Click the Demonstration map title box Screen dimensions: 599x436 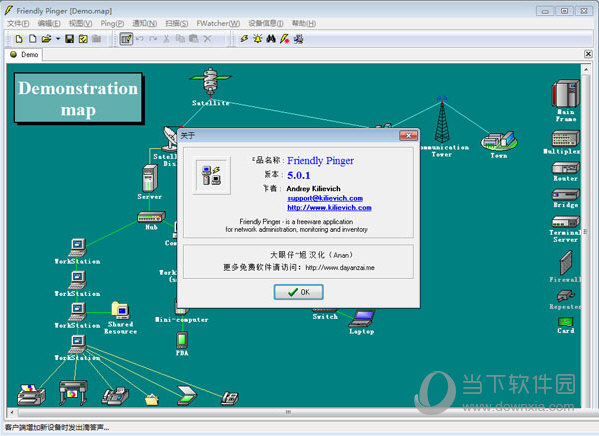tap(78, 98)
